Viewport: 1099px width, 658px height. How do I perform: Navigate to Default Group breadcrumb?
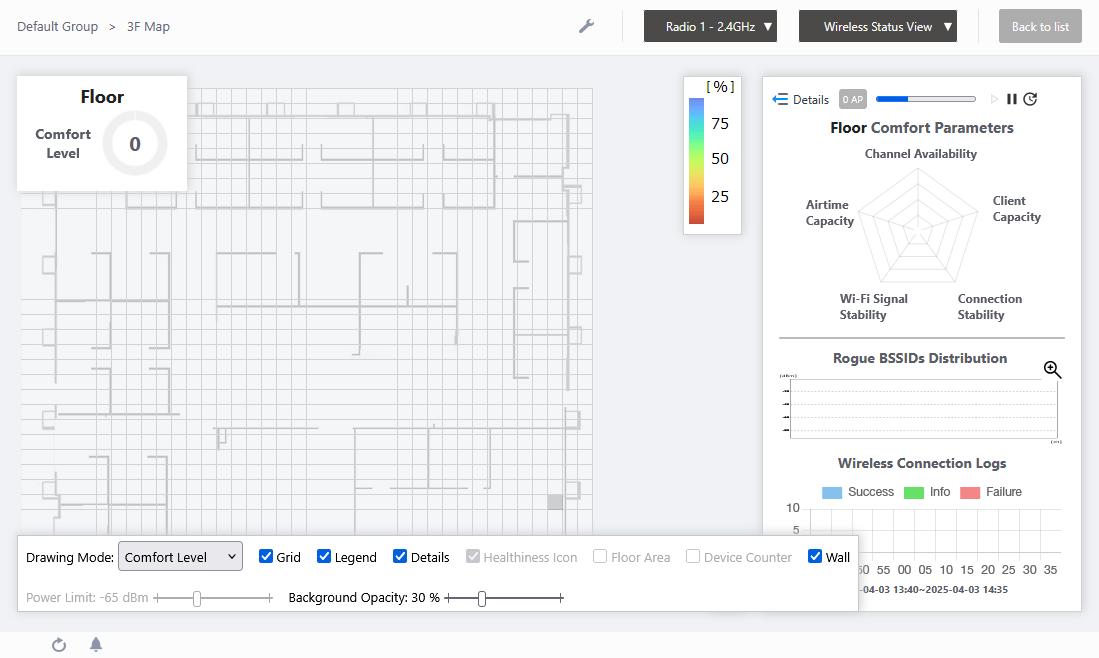click(57, 27)
